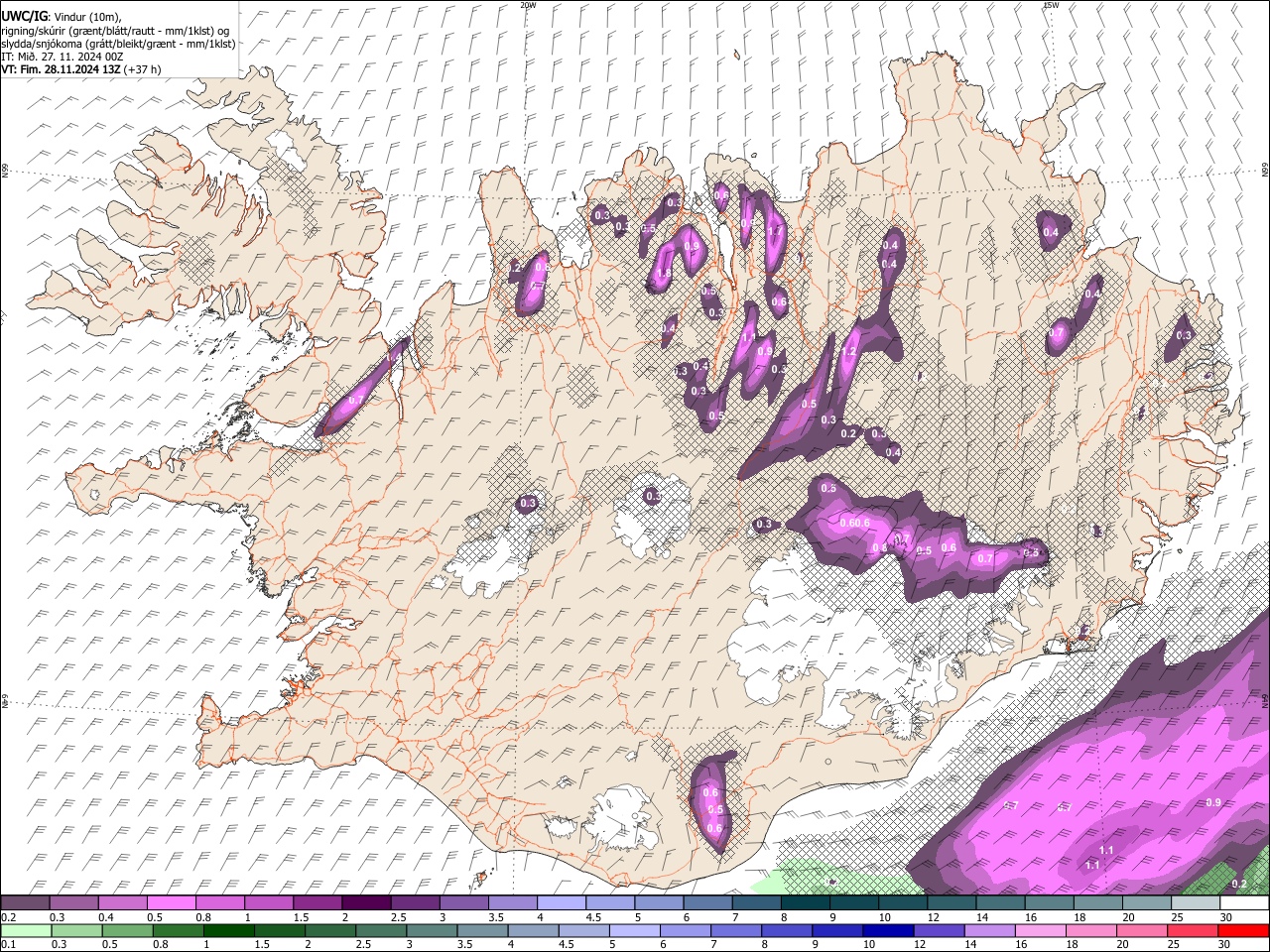Viewport: 1270px width, 952px height.
Task: Click the 'slydda/snjókoma' description line
Action: pos(118,44)
